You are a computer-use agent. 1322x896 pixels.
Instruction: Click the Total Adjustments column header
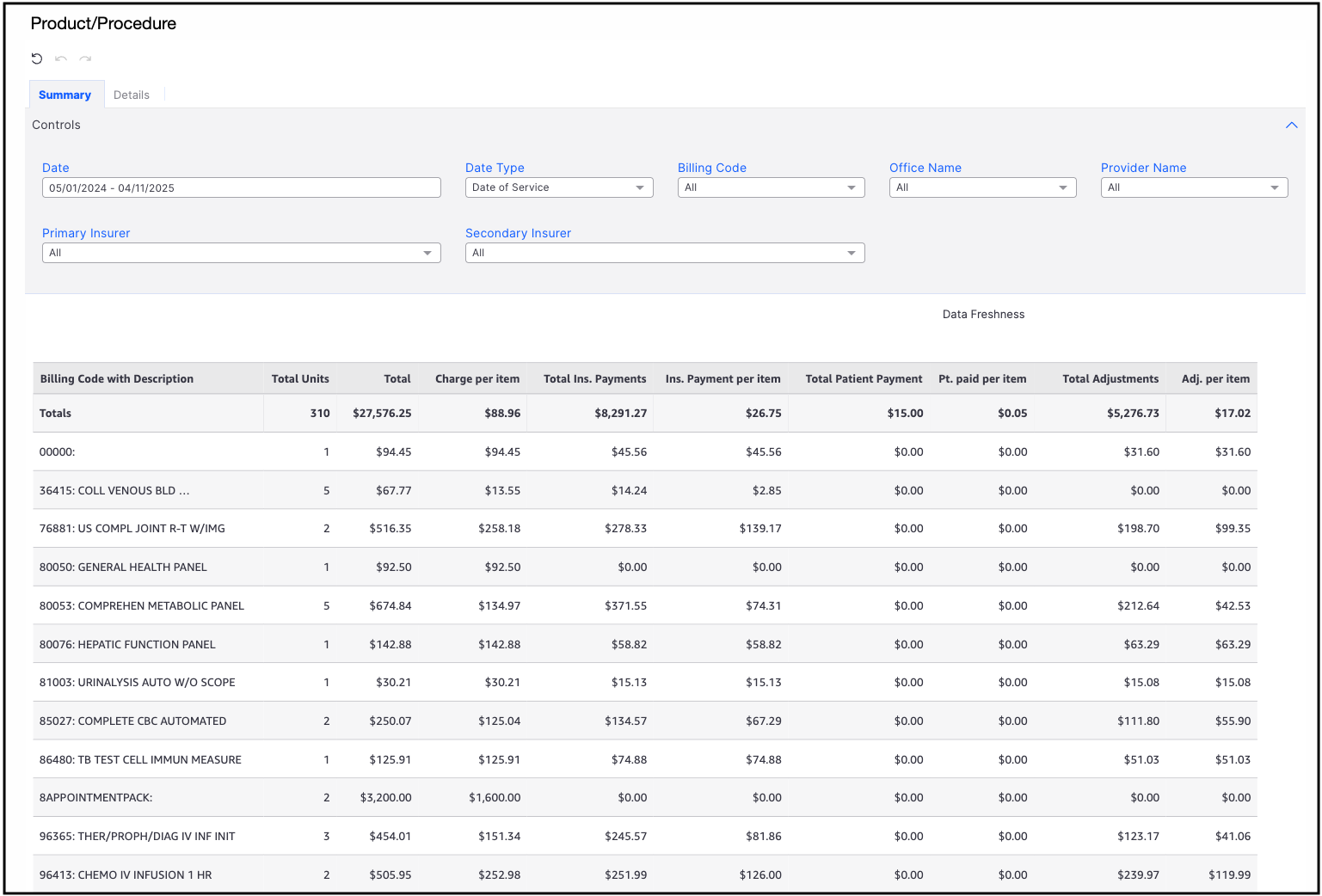pyautogui.click(x=1110, y=379)
